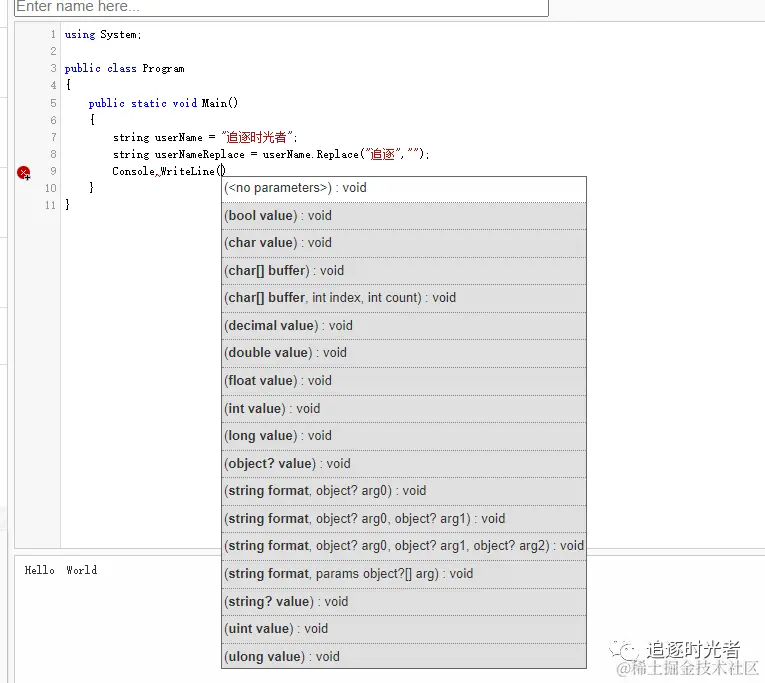Select the "(<no parameters>) : void" overload
This screenshot has height=683, width=765.
(404, 188)
